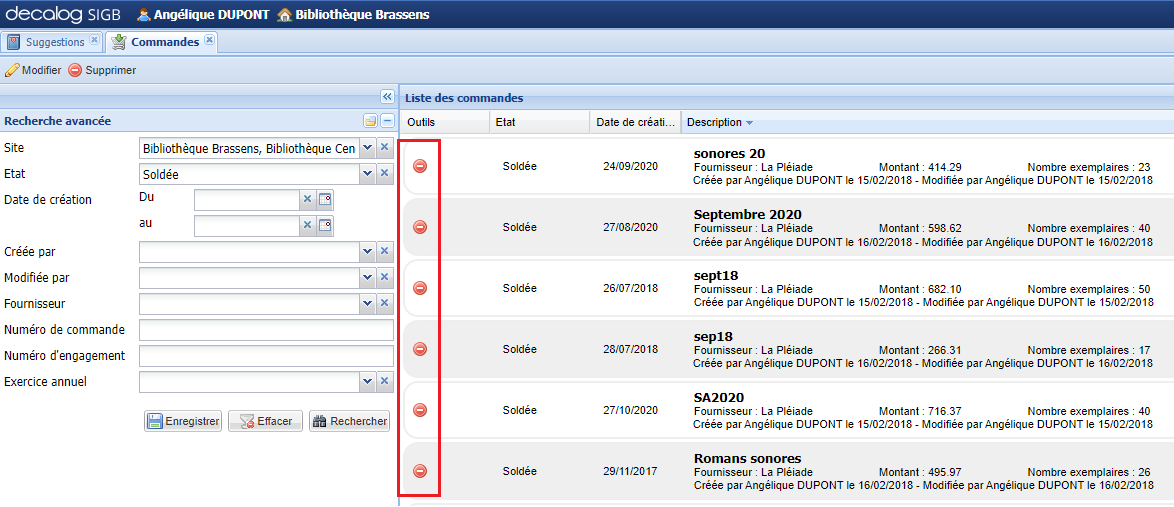Click the saved-search icon in Recherche avancée header
The image size is (1174, 507).
click(x=370, y=121)
